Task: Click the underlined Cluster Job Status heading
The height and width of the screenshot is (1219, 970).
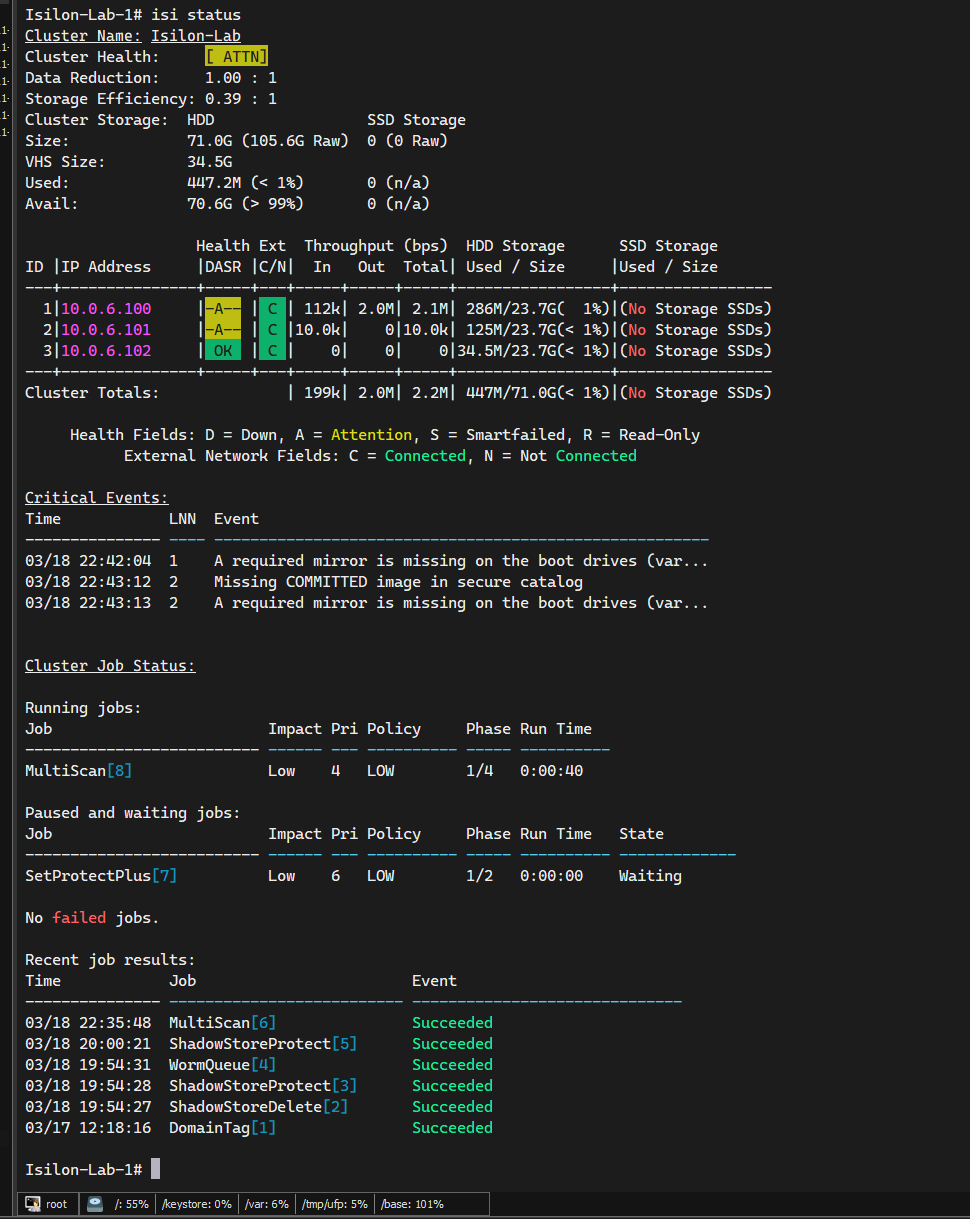Action: [x=110, y=665]
